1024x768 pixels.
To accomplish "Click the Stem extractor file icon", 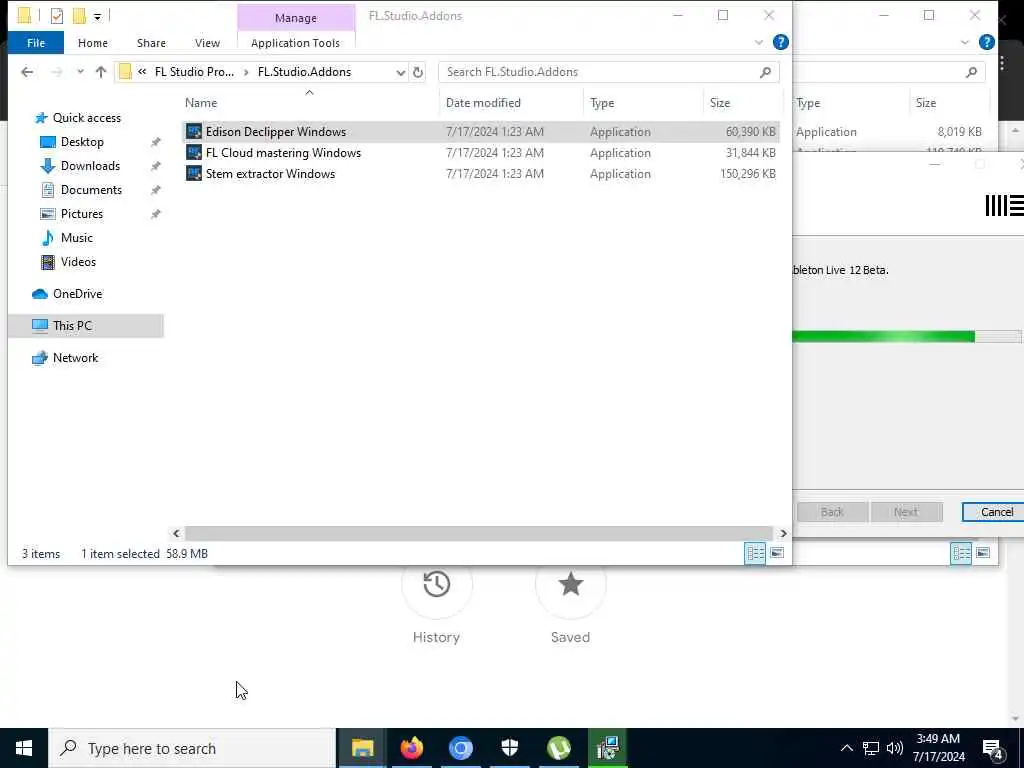I will [x=193, y=173].
